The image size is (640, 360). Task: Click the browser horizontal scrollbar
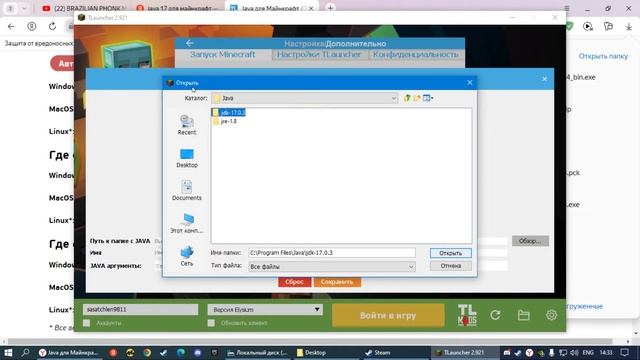[310, 342]
